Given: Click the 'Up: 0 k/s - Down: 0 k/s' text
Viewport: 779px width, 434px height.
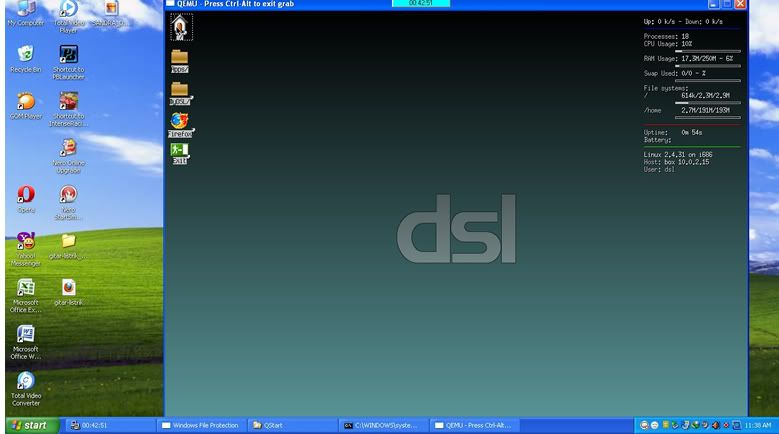Looking at the screenshot, I should (683, 21).
